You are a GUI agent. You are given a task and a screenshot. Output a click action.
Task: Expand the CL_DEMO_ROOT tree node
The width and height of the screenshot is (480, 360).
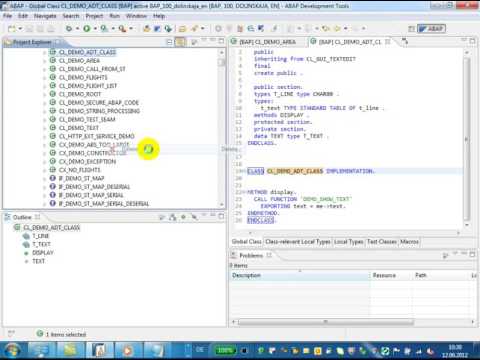coord(45,95)
